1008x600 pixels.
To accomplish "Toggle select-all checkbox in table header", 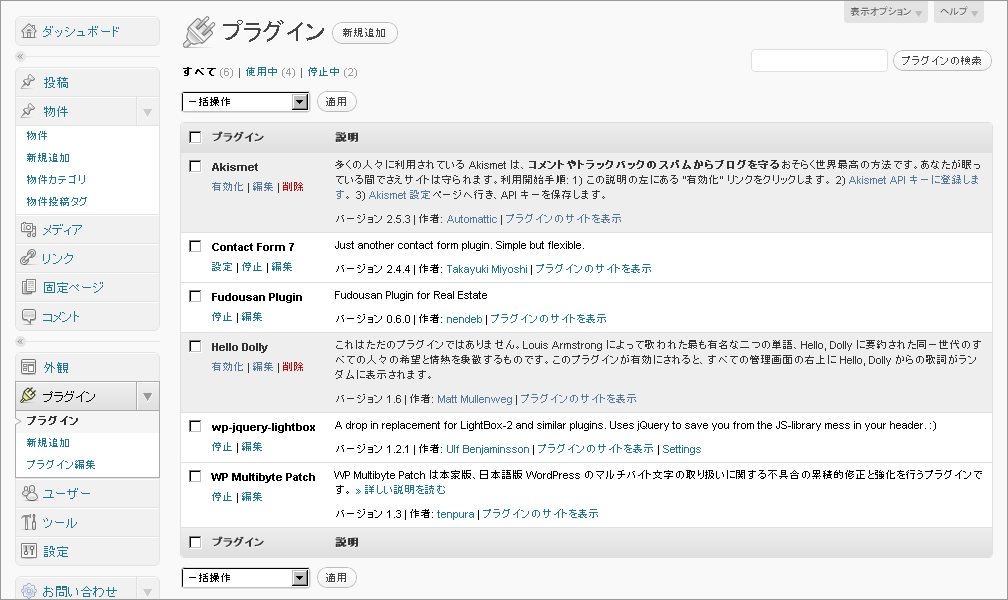I will coord(195,137).
